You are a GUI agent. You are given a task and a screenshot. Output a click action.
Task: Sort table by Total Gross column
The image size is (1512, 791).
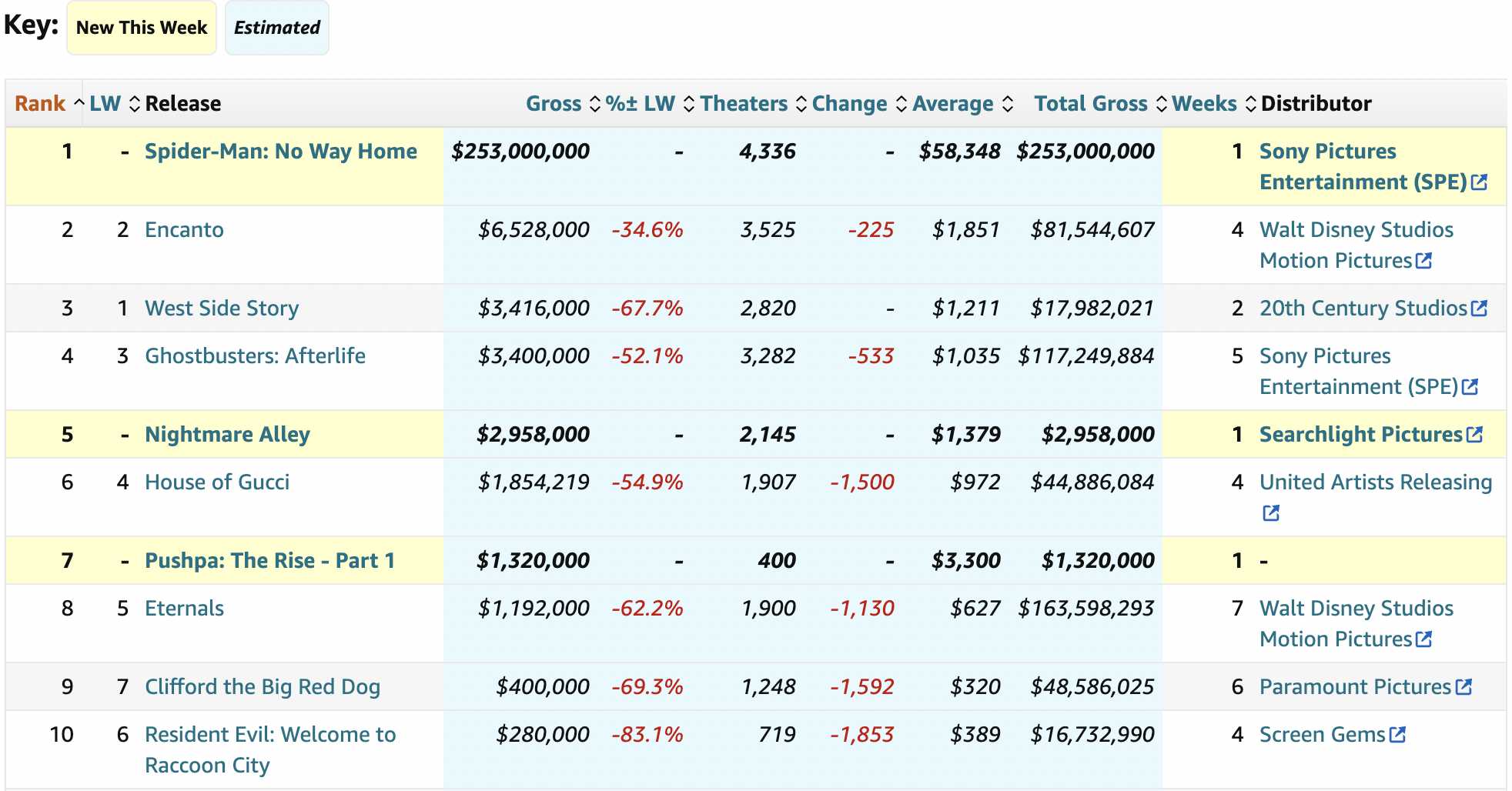[1100, 104]
